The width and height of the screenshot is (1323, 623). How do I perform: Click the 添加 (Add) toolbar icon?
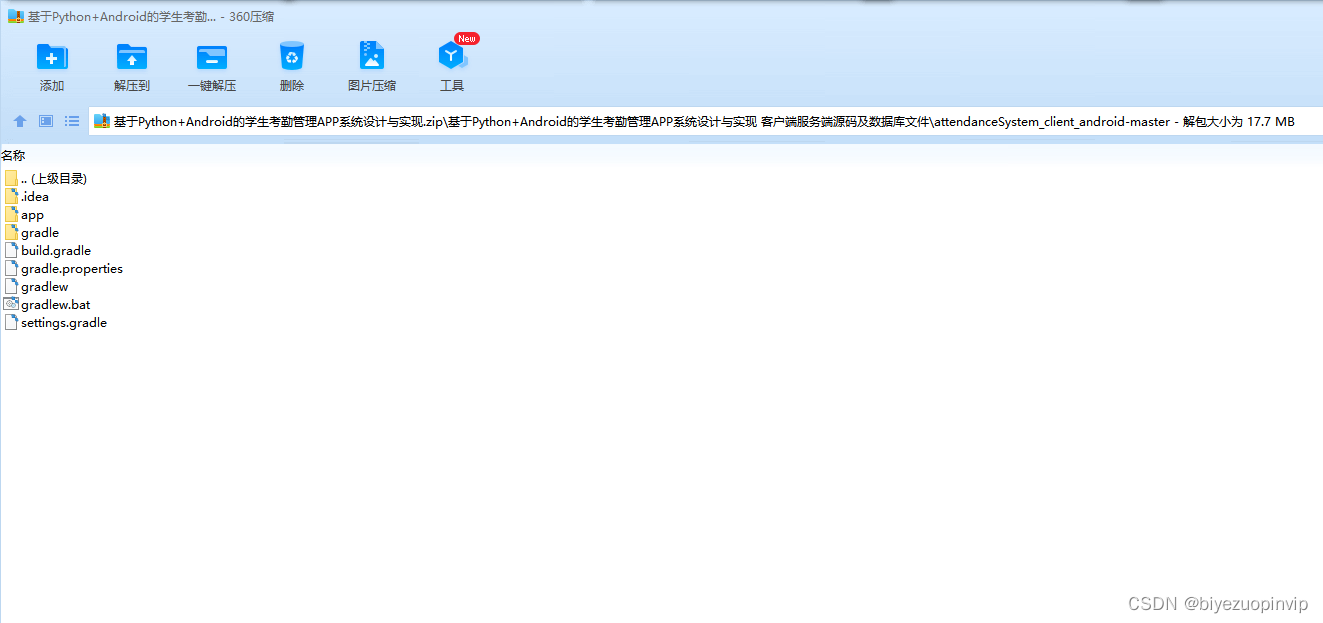click(x=51, y=62)
